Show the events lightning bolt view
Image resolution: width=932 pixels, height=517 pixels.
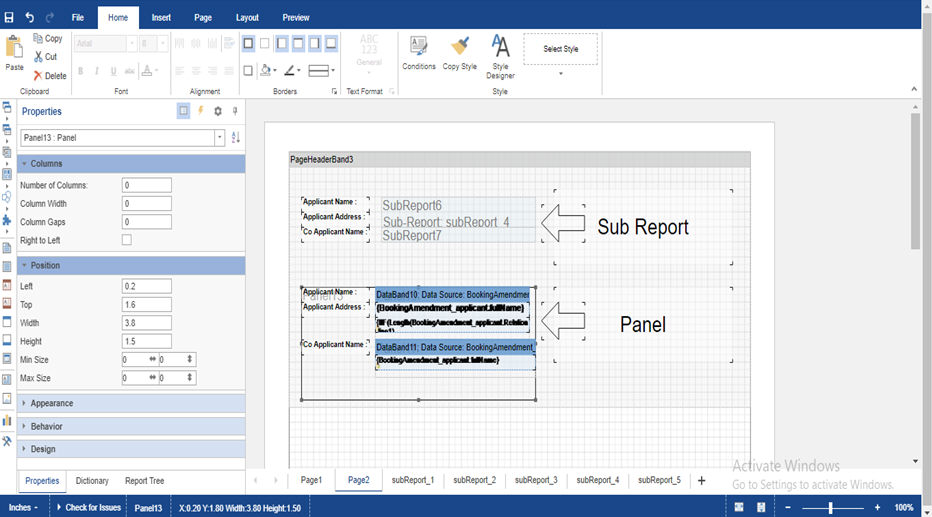point(201,111)
